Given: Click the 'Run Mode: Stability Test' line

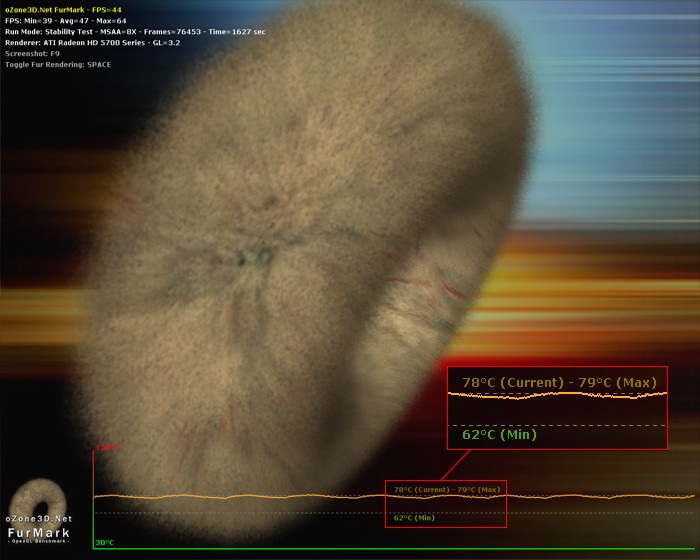Looking at the screenshot, I should (135, 32).
